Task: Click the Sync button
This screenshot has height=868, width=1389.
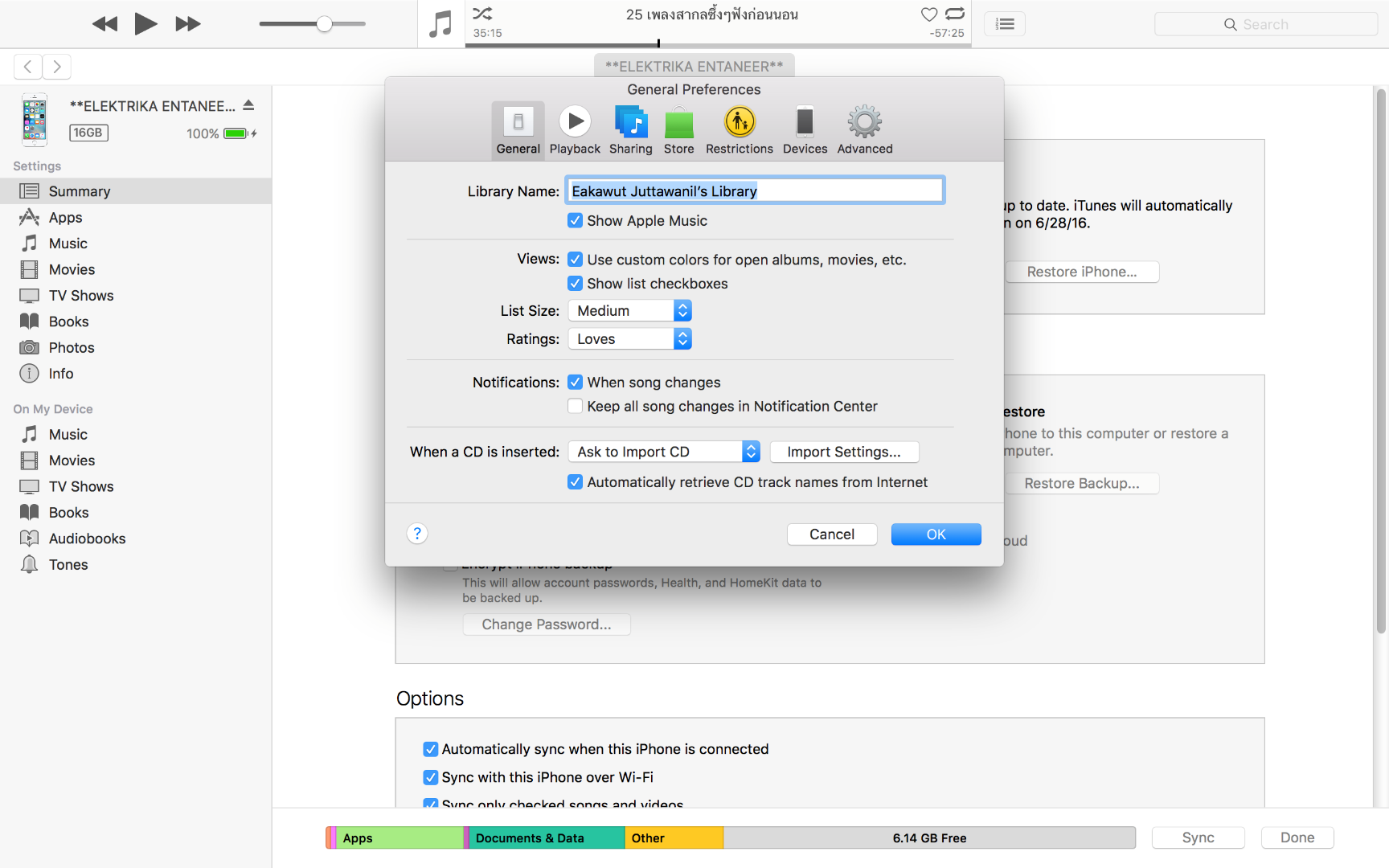Action: tap(1198, 837)
